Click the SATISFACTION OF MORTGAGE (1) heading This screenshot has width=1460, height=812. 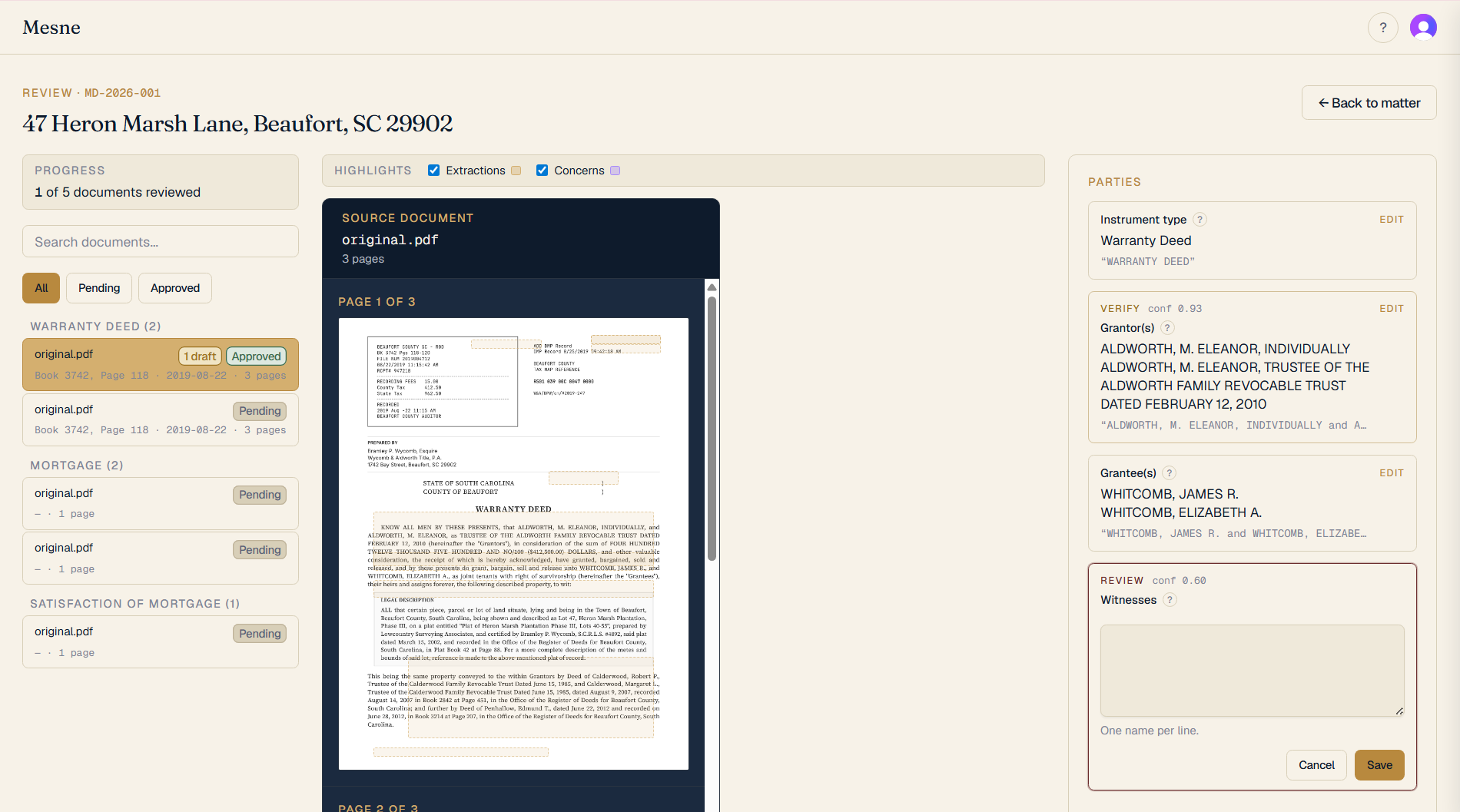[135, 604]
